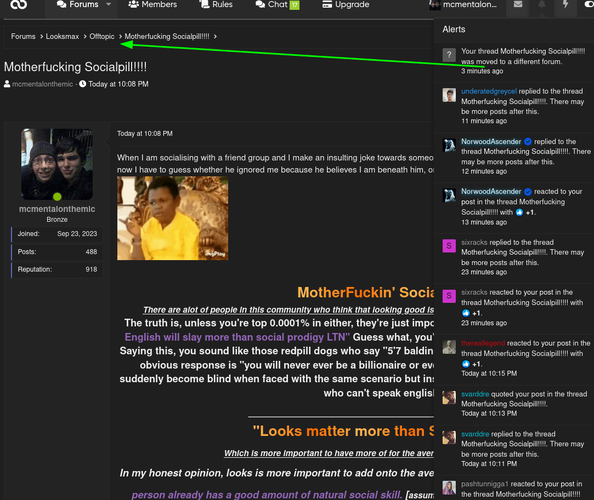
Task: Click svarddre avatar in the replied alert
Action: coord(449,438)
